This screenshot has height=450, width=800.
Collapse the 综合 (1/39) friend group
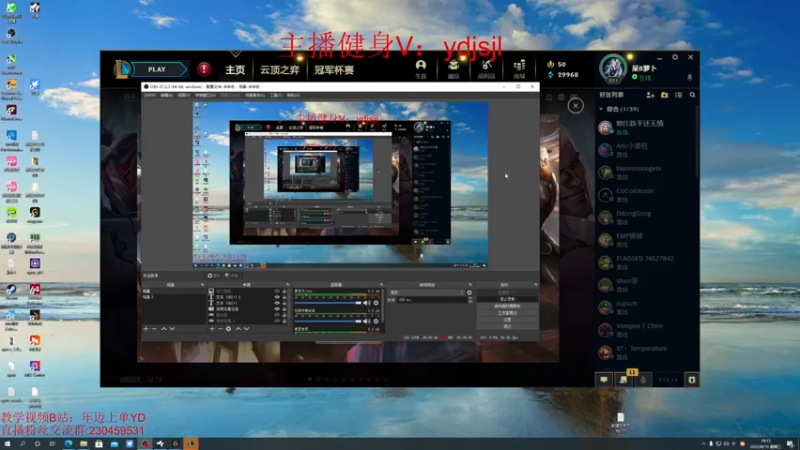619,109
